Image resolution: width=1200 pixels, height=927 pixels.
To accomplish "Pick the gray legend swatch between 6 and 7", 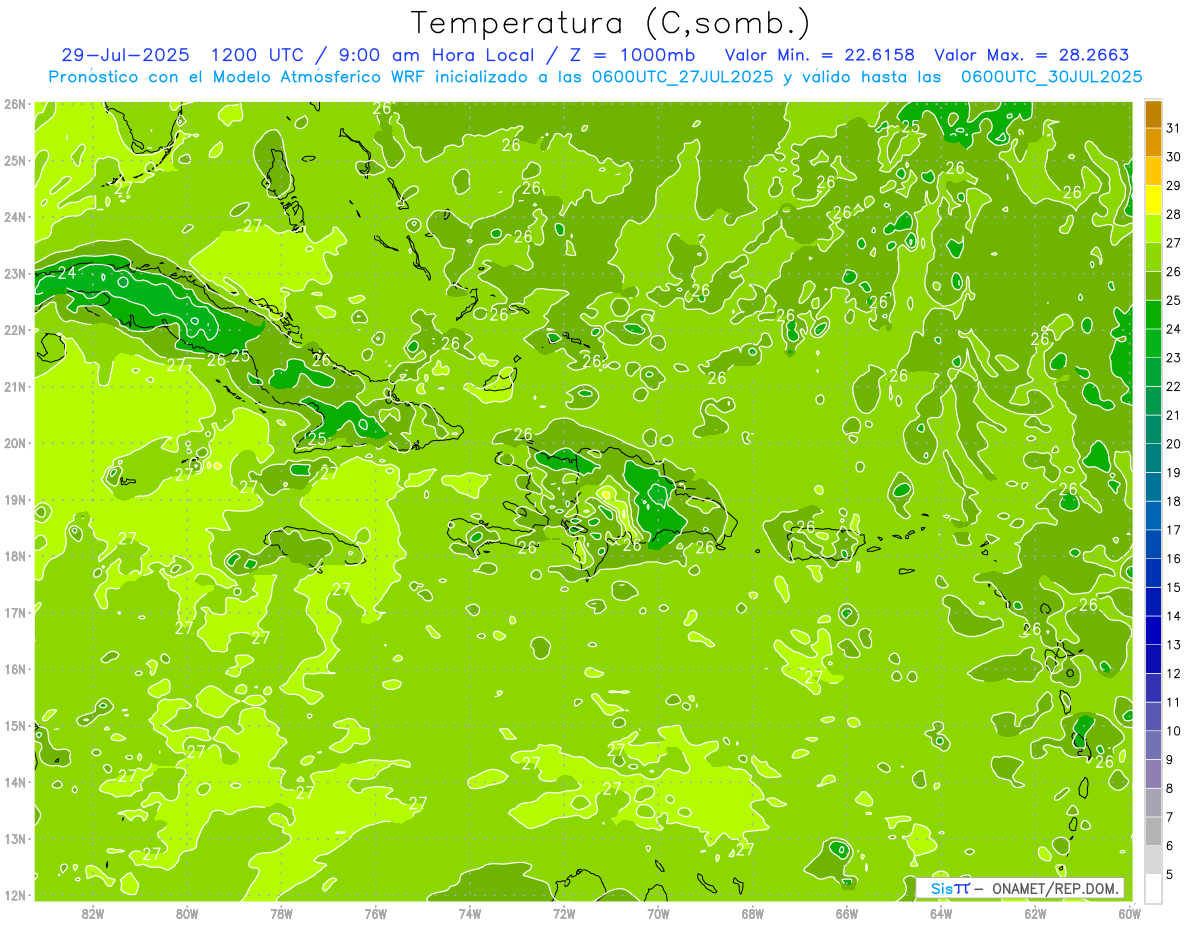I will click(x=1153, y=831).
